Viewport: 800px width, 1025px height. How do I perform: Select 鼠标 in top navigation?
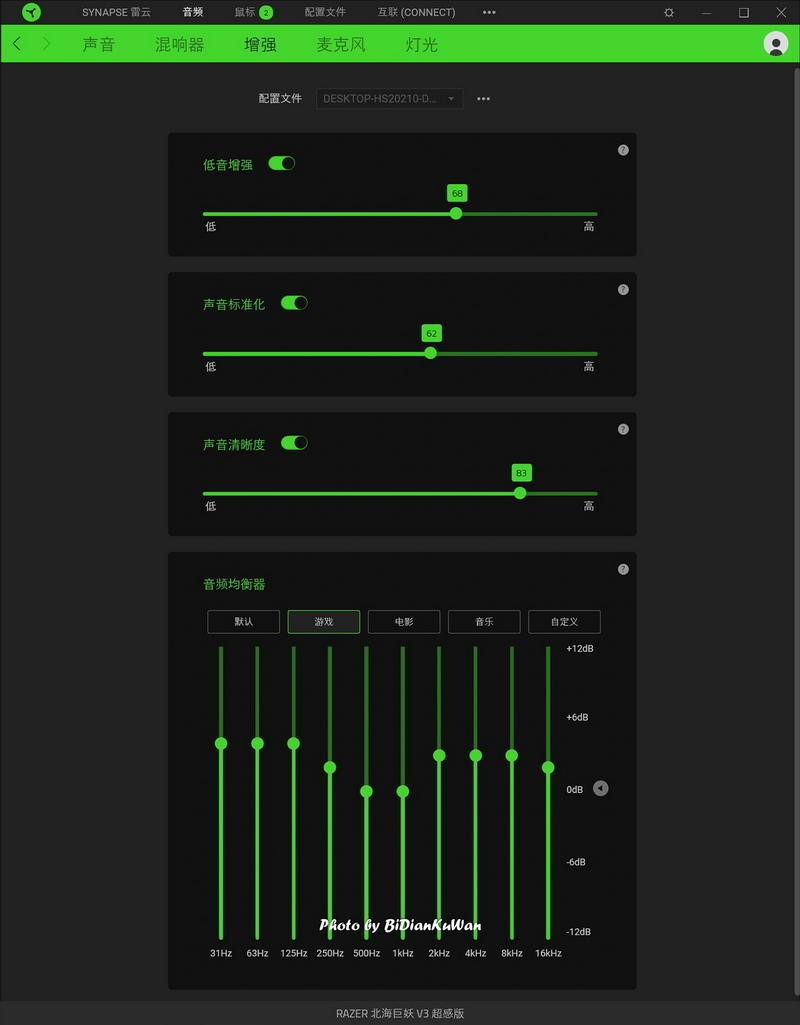245,12
